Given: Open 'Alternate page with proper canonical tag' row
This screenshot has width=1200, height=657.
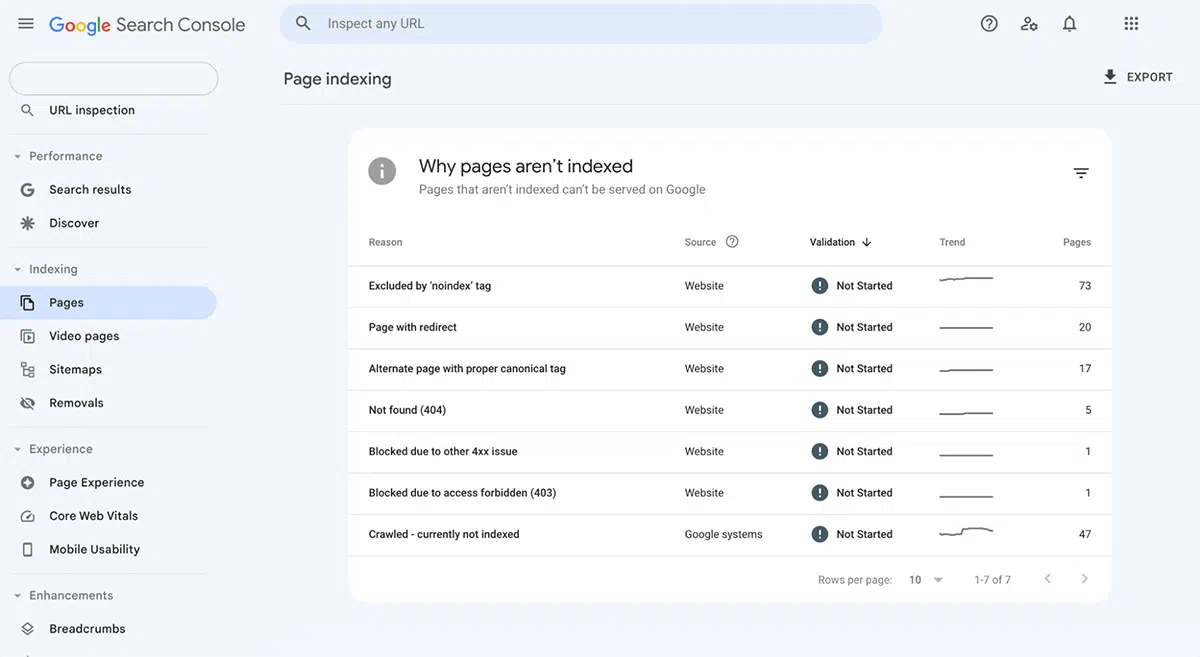Looking at the screenshot, I should tap(729, 369).
